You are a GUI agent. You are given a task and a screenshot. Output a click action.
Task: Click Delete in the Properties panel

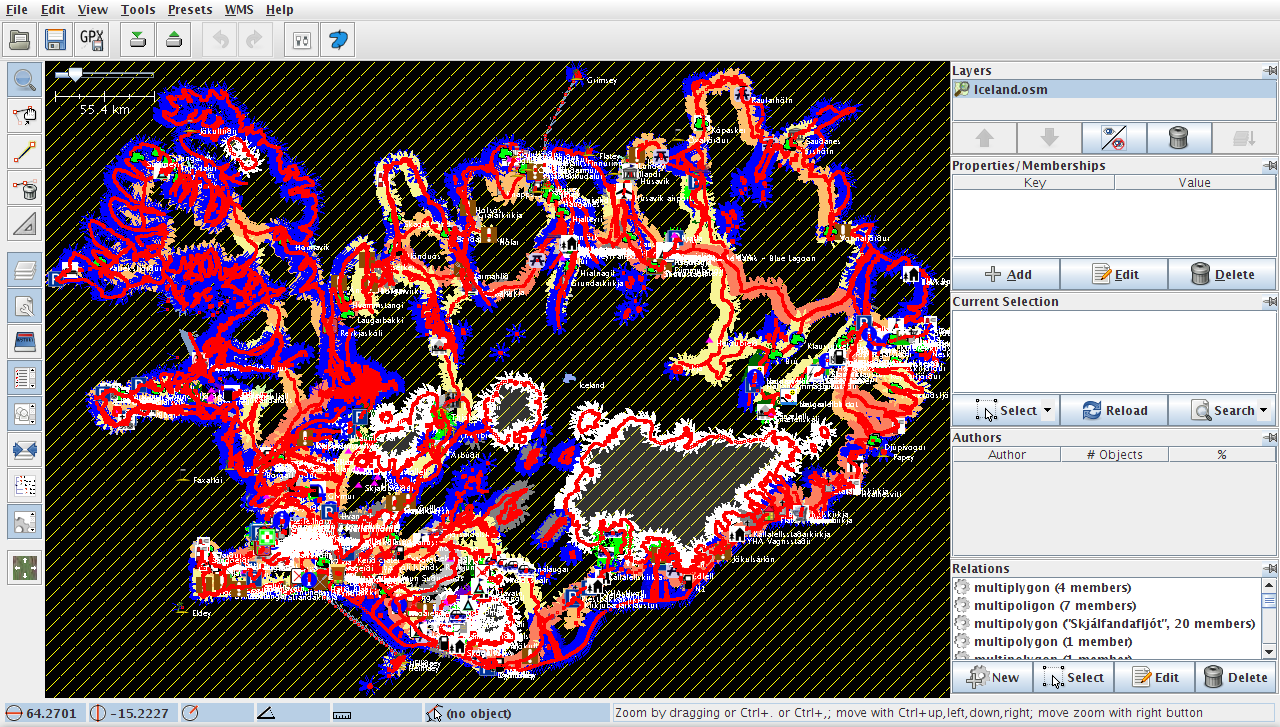1222,274
